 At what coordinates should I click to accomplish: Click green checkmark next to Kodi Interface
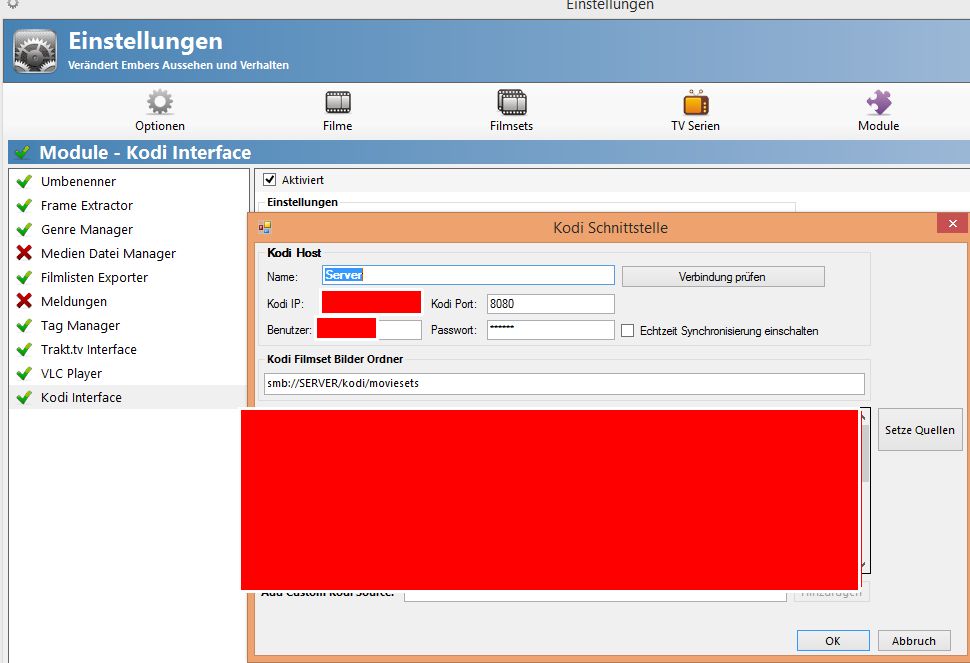pyautogui.click(x=24, y=397)
